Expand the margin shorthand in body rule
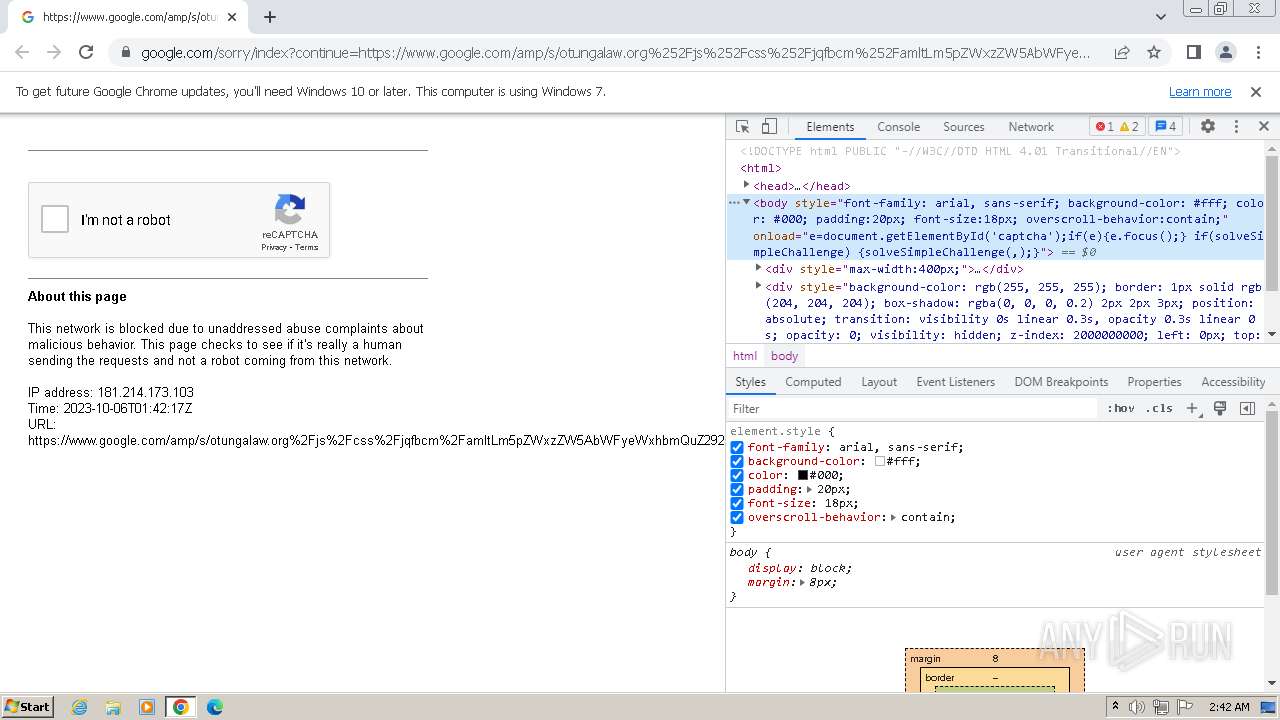Image resolution: width=1280 pixels, height=720 pixels. pyautogui.click(x=802, y=582)
